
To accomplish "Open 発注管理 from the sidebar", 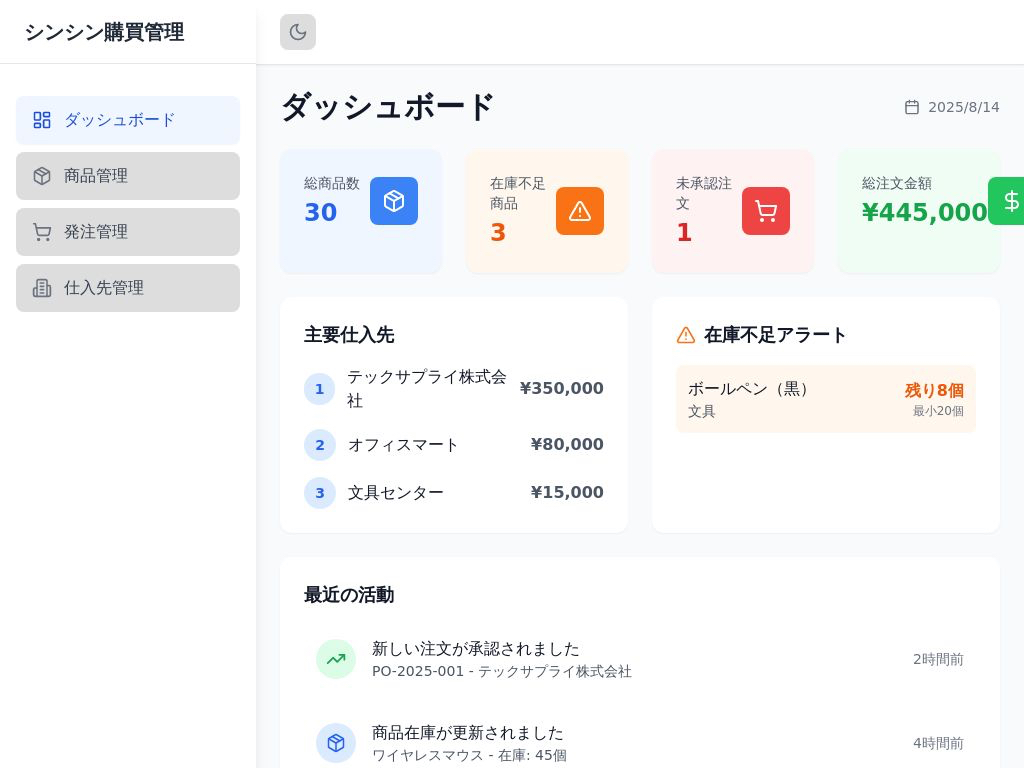I will tap(128, 232).
